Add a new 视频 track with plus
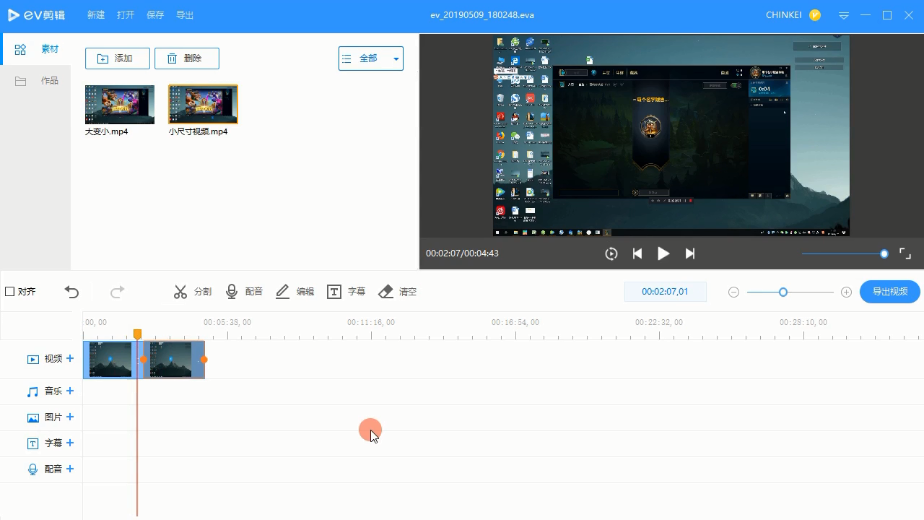Screen dimensions: 924x520 (x=70, y=358)
